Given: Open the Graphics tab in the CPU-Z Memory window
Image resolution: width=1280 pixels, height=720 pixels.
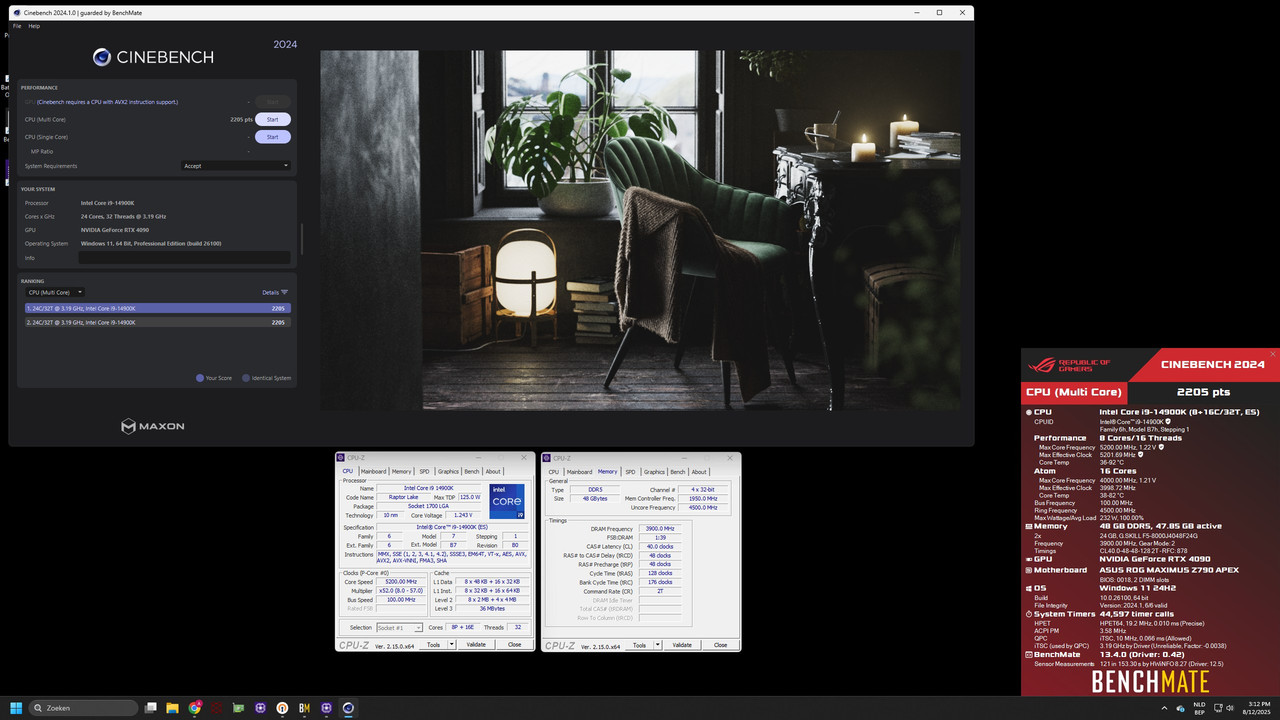Looking at the screenshot, I should pos(655,472).
